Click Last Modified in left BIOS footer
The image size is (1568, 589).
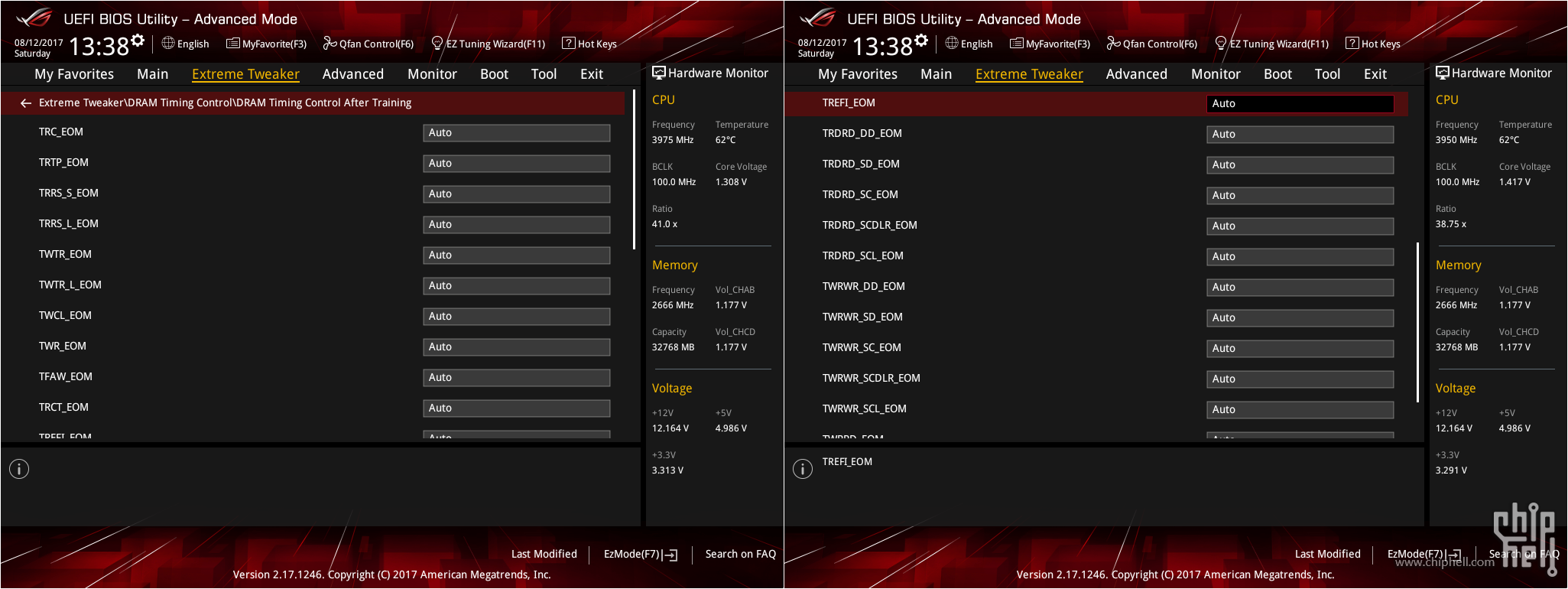tap(544, 554)
